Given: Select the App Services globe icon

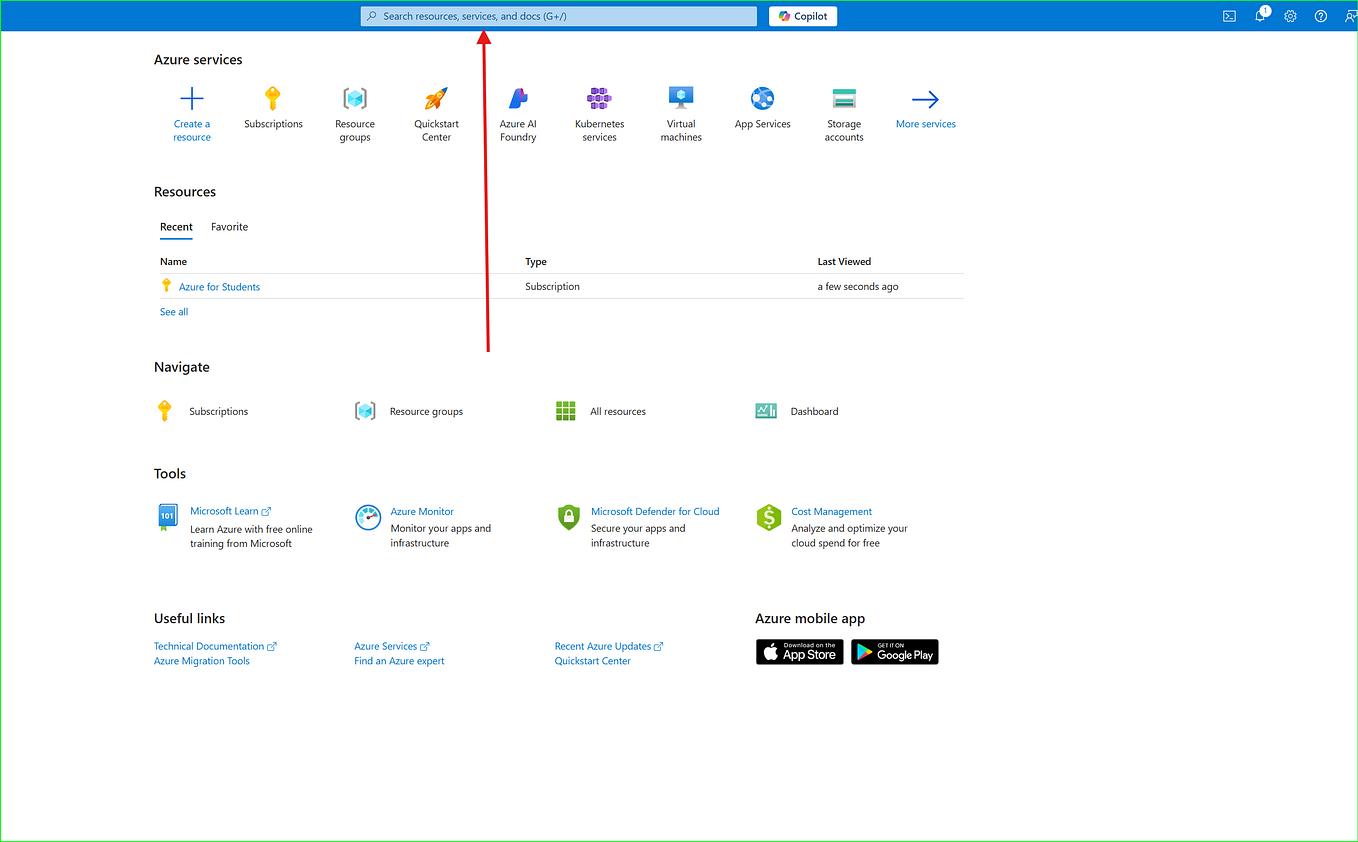Looking at the screenshot, I should click(762, 98).
